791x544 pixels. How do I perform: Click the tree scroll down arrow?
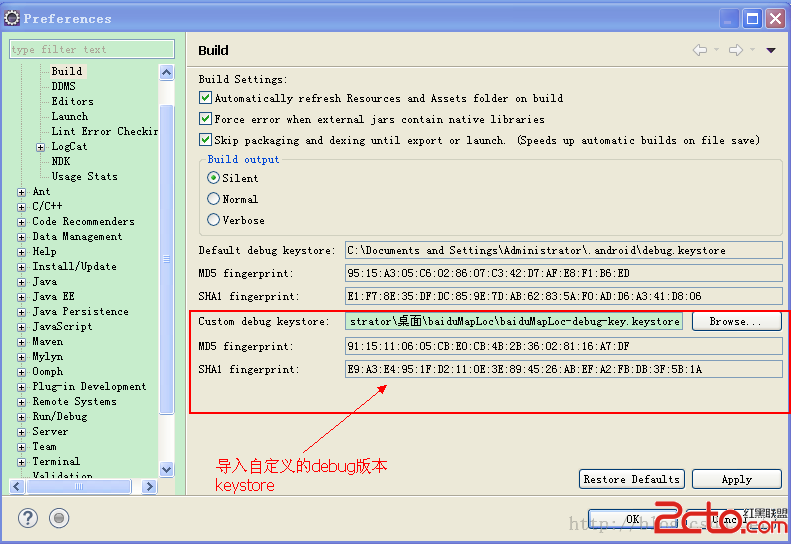point(166,469)
